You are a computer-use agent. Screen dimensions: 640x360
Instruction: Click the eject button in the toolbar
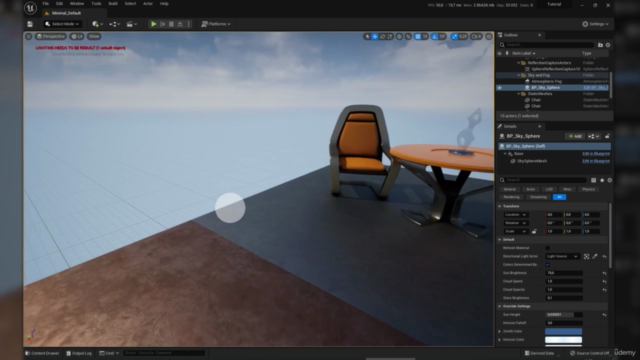coord(180,24)
